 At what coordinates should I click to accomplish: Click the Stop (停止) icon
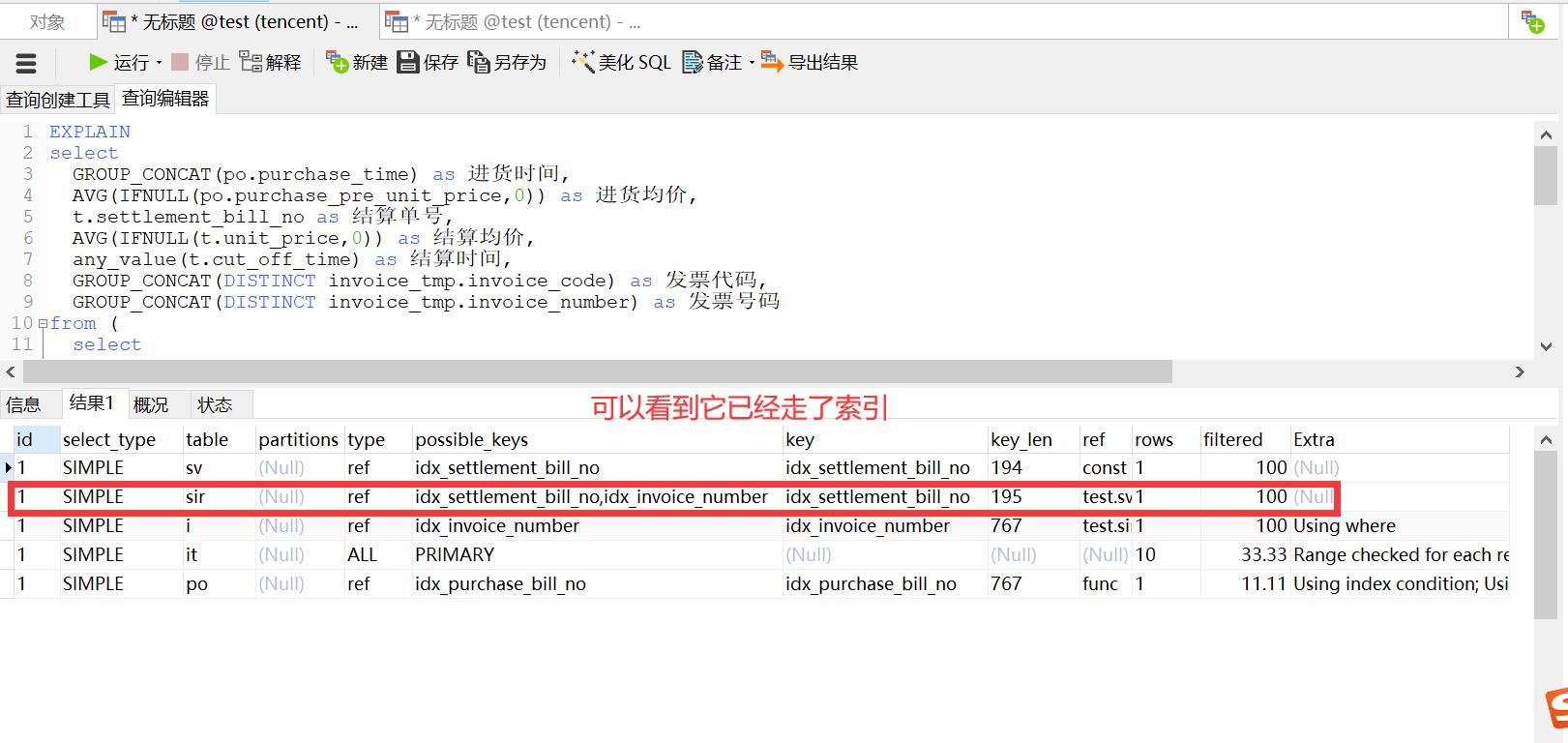click(x=180, y=62)
